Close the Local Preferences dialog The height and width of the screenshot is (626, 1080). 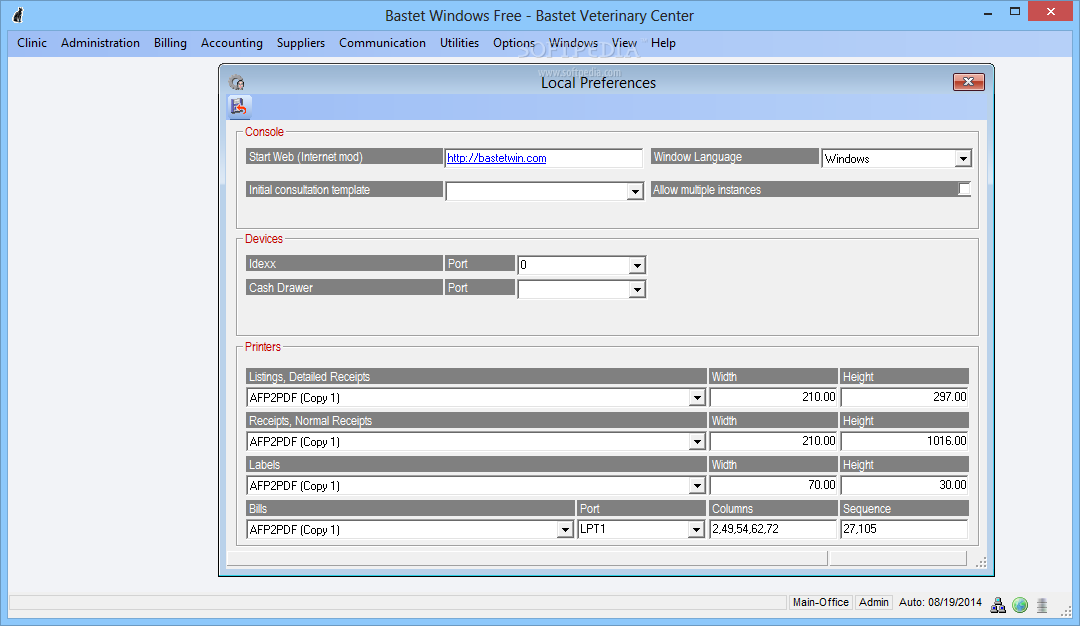click(x=968, y=82)
